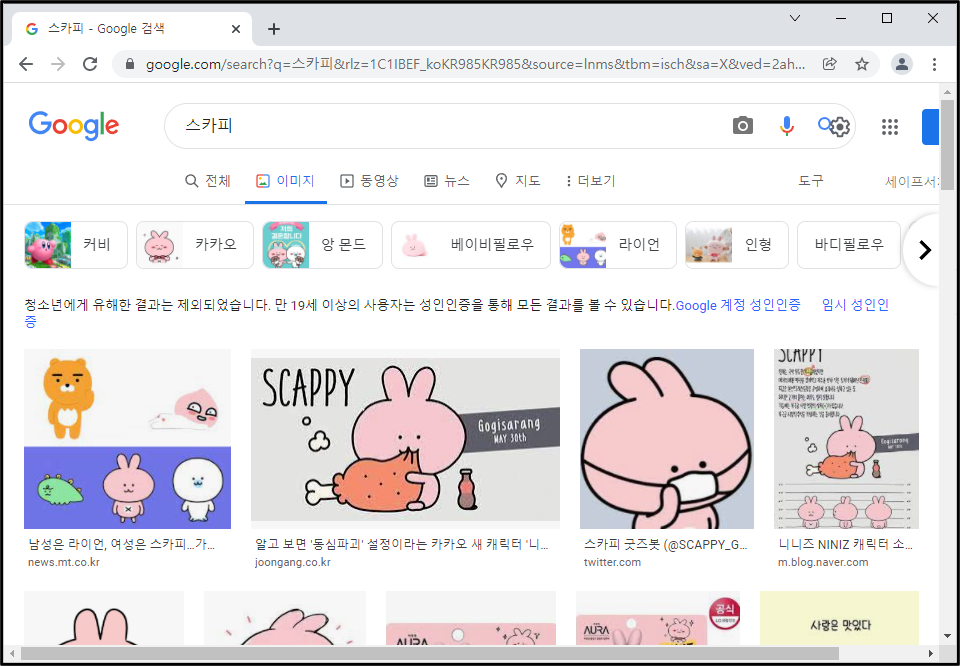The height and width of the screenshot is (666, 960).
Task: Open the tab search chevron
Action: [795, 18]
